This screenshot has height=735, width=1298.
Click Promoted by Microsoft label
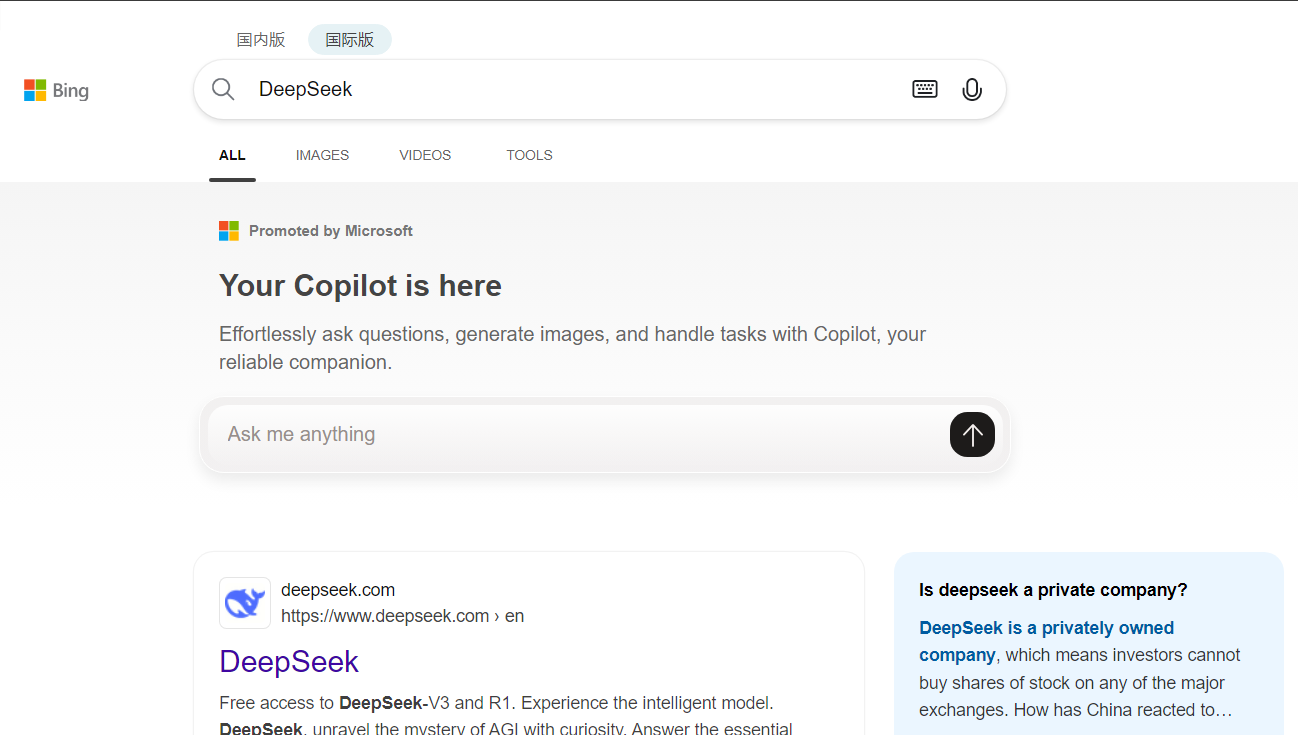331,231
